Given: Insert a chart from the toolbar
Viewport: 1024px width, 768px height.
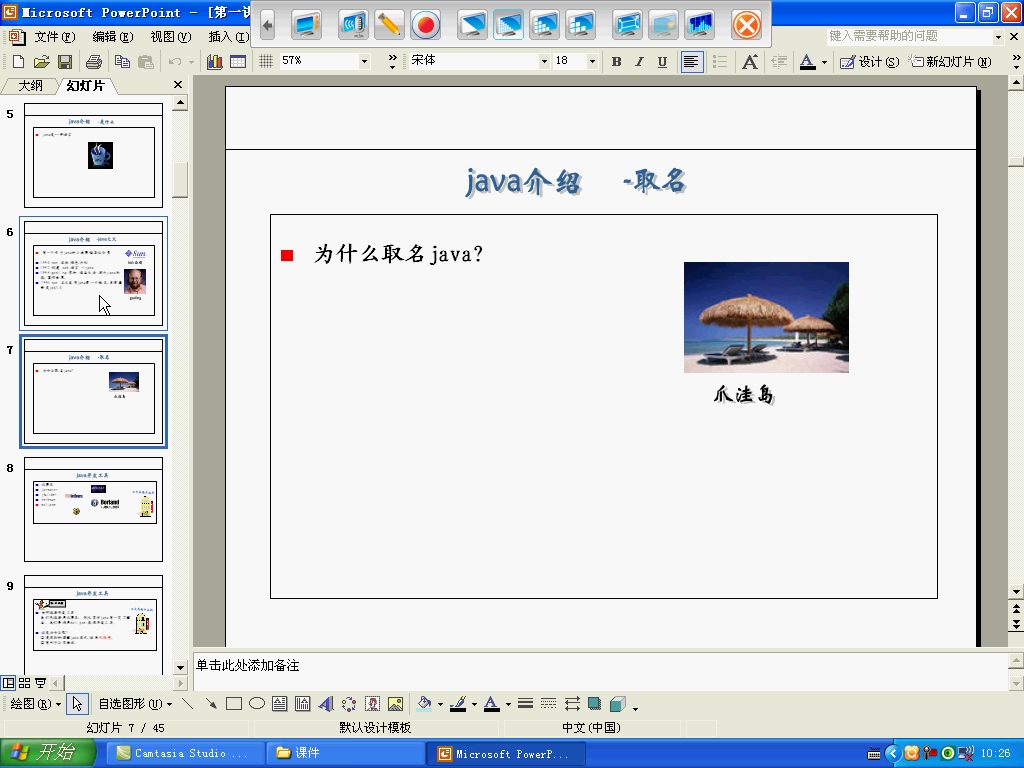Looking at the screenshot, I should click(214, 62).
